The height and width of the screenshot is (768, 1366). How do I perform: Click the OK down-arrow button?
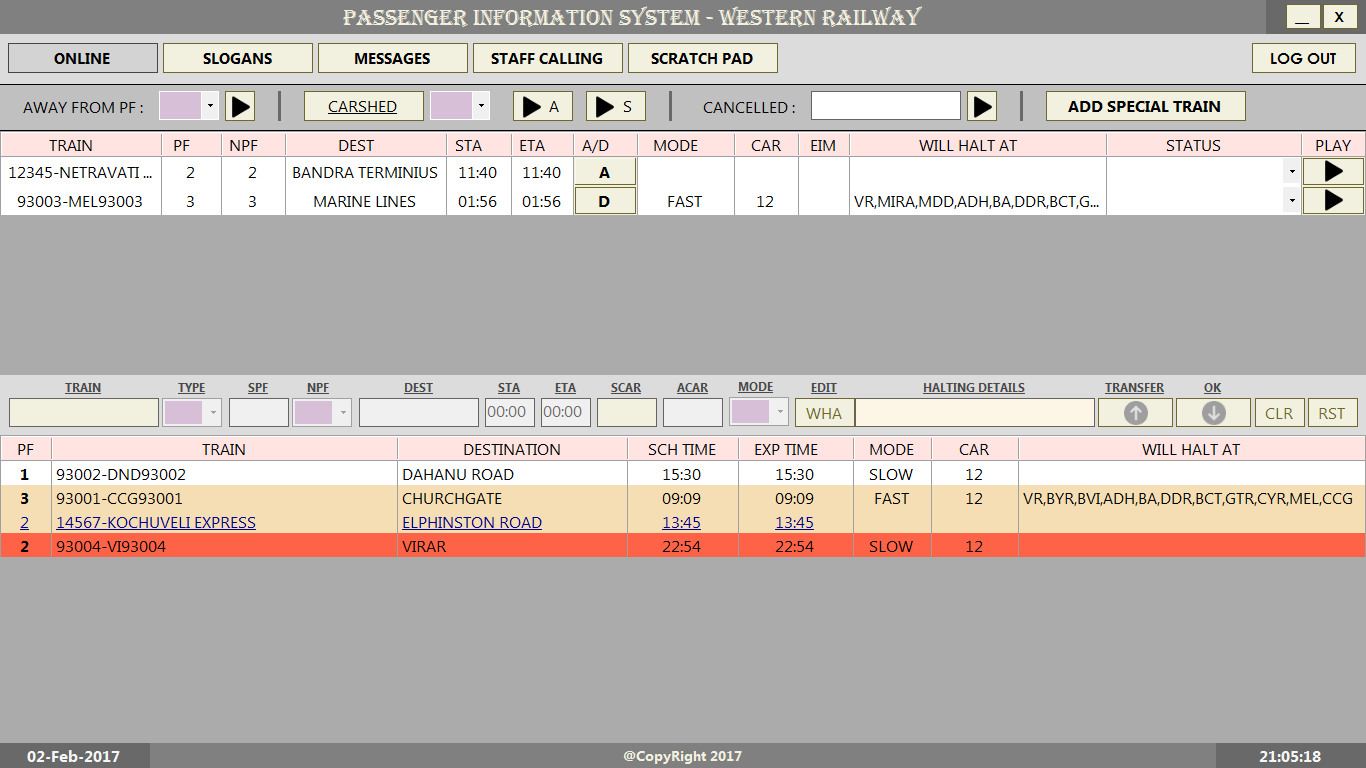point(1213,413)
